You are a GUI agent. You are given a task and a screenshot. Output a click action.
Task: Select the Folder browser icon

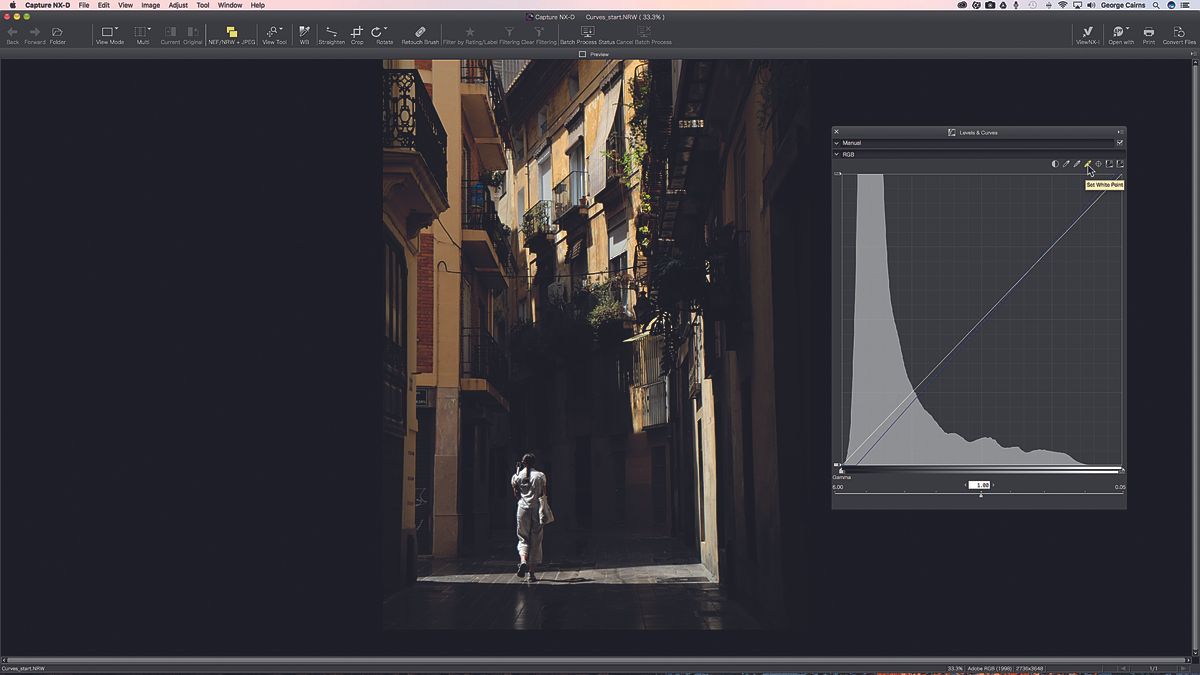point(57,32)
